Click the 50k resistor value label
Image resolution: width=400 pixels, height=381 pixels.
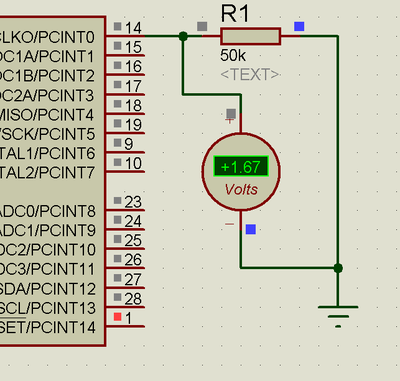click(233, 56)
